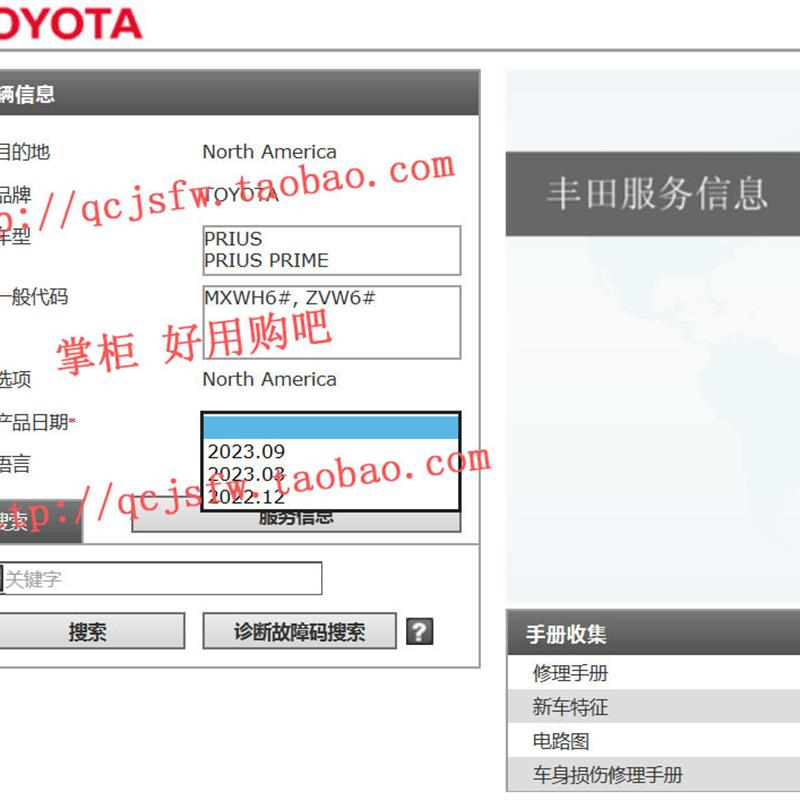Select product date 2023.09
Image resolution: width=800 pixels, height=800 pixels.
tap(332, 451)
